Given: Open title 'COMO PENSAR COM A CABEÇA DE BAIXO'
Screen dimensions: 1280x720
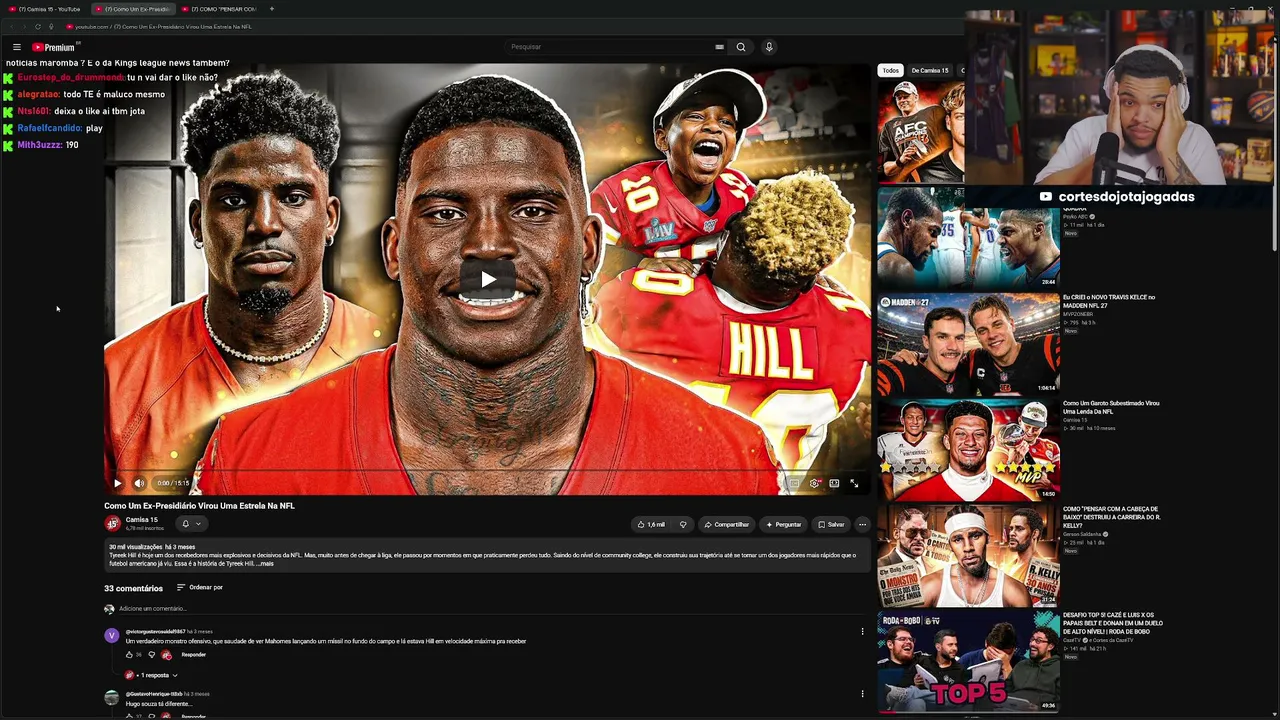Looking at the screenshot, I should pyautogui.click(x=1112, y=517).
